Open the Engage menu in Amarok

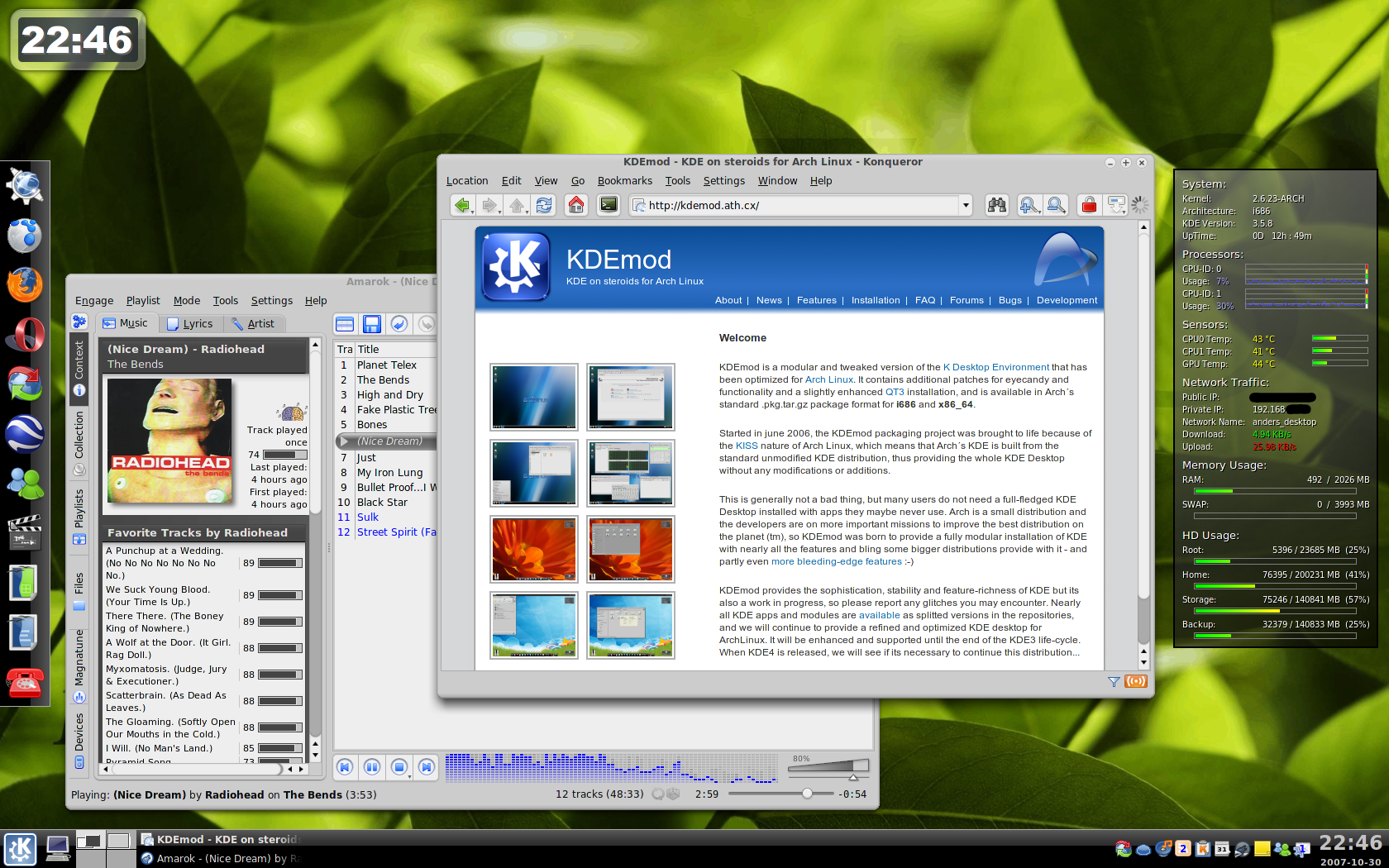pos(94,301)
